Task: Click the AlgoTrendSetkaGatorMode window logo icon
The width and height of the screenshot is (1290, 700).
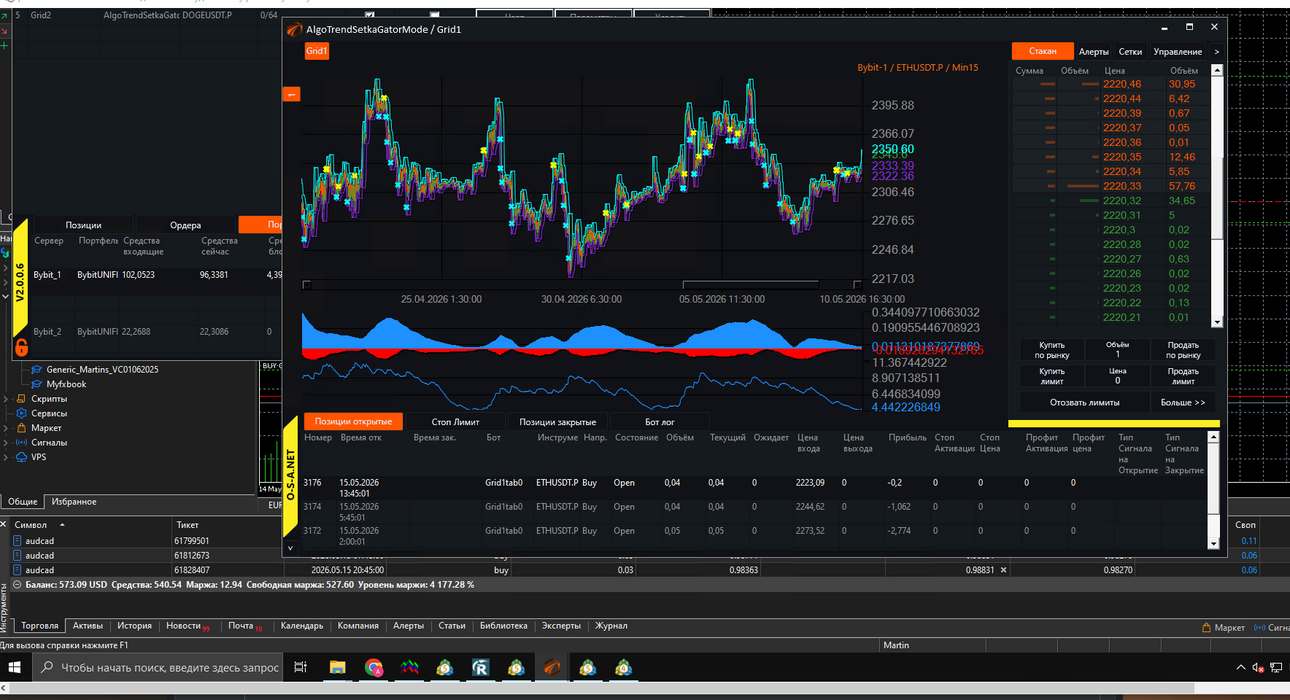Action: 295,29
